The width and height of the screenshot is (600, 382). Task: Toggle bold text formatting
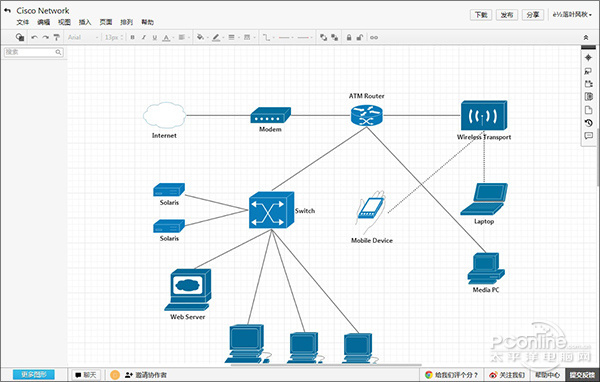(132, 37)
